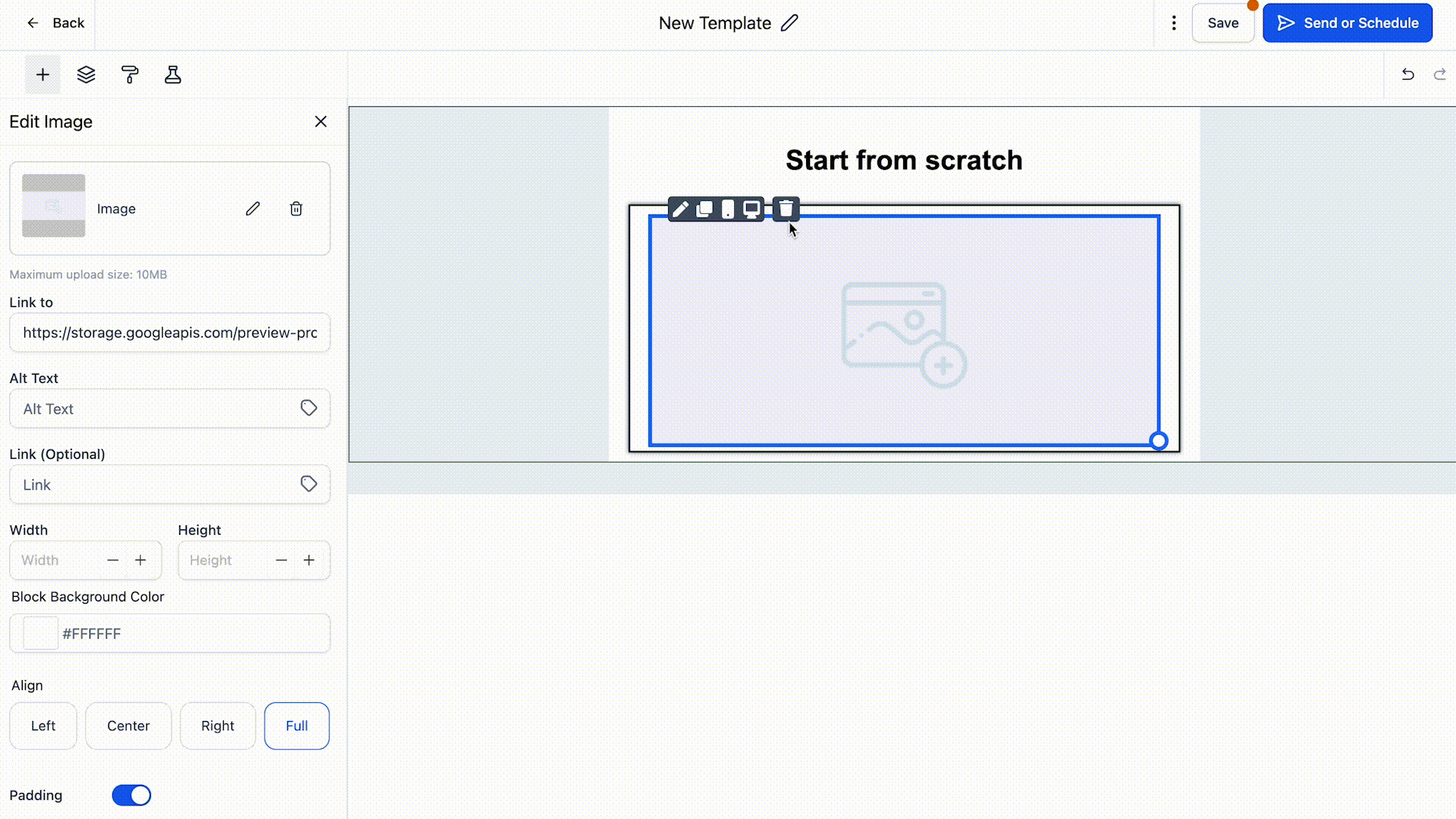The width and height of the screenshot is (1456, 819).
Task: Click the pencil icon beside New Template
Action: point(789,23)
